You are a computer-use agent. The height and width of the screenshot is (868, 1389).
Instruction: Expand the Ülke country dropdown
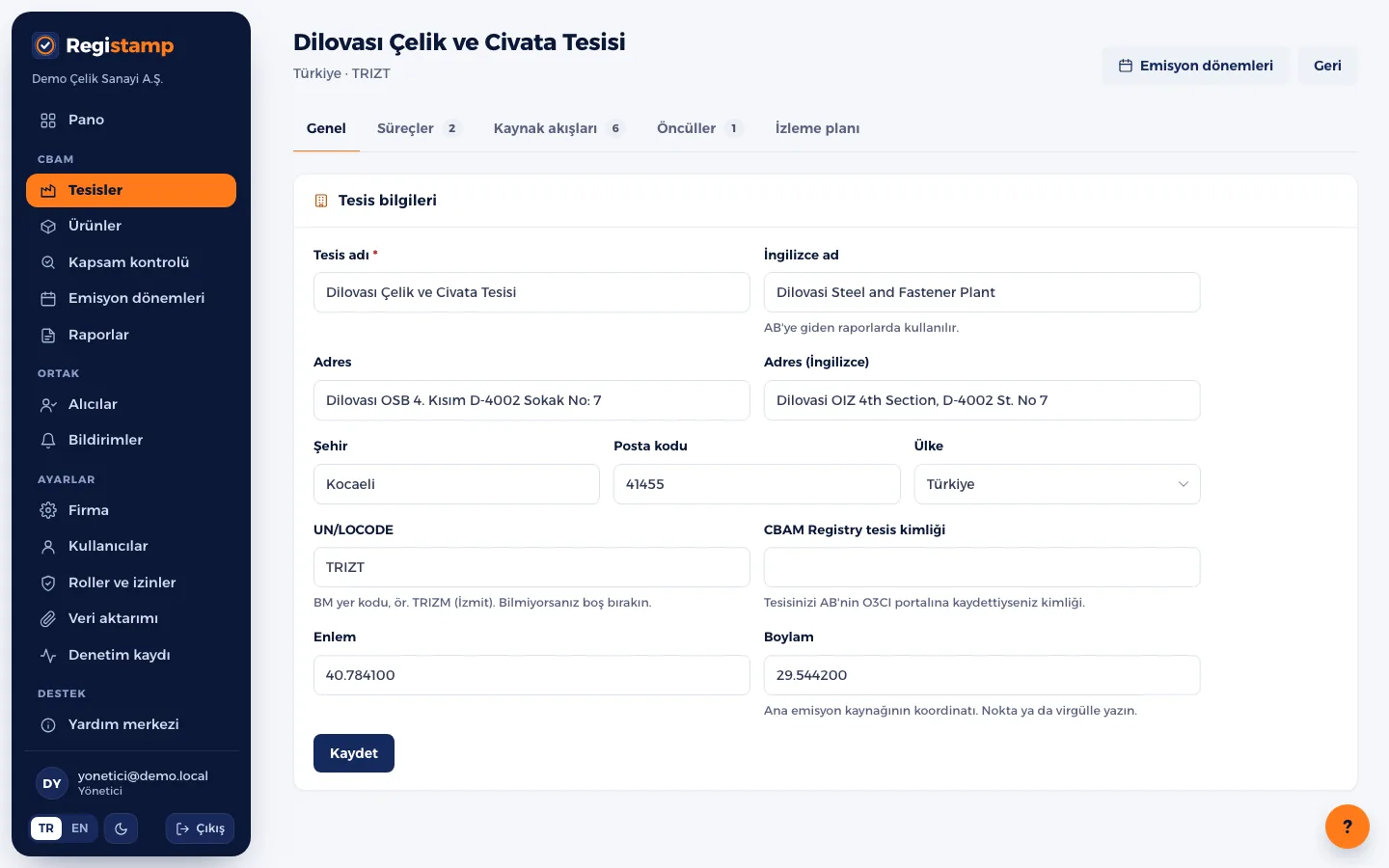click(x=1057, y=484)
